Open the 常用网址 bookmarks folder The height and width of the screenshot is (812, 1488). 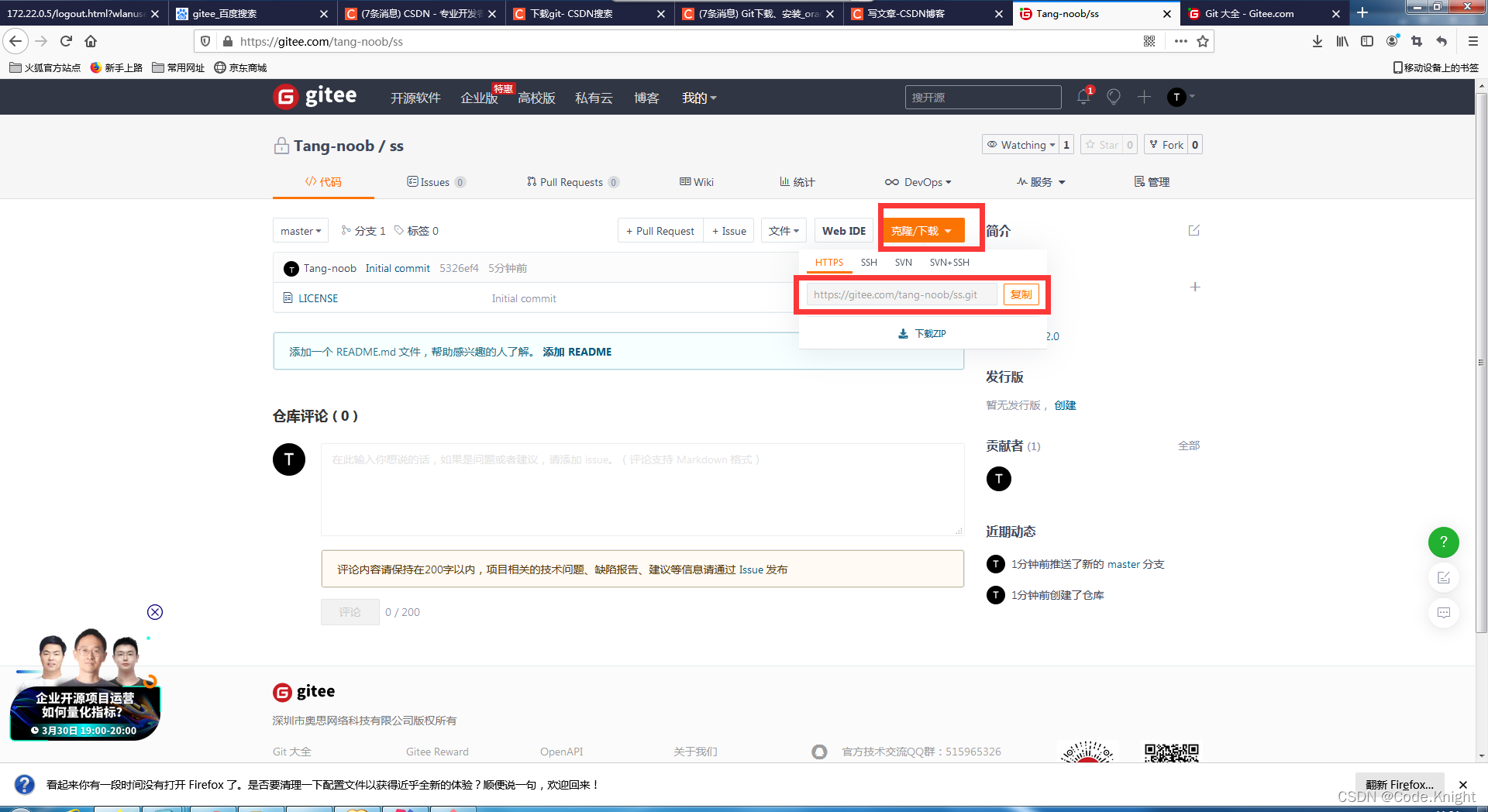pyautogui.click(x=178, y=67)
